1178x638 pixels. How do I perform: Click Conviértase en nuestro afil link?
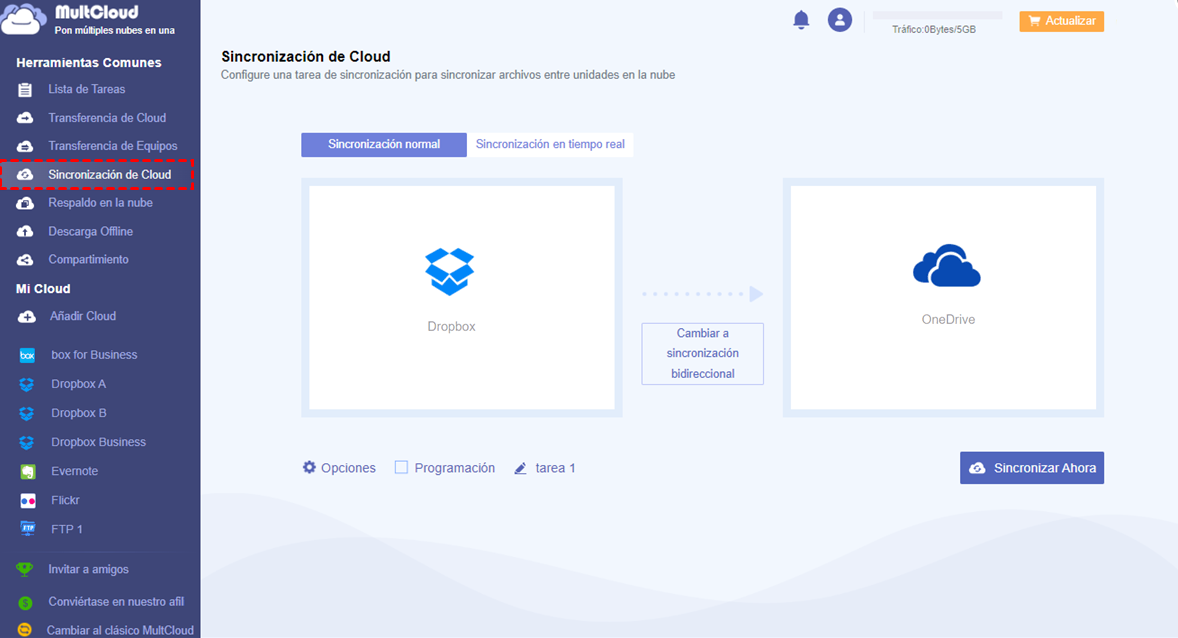pos(116,602)
